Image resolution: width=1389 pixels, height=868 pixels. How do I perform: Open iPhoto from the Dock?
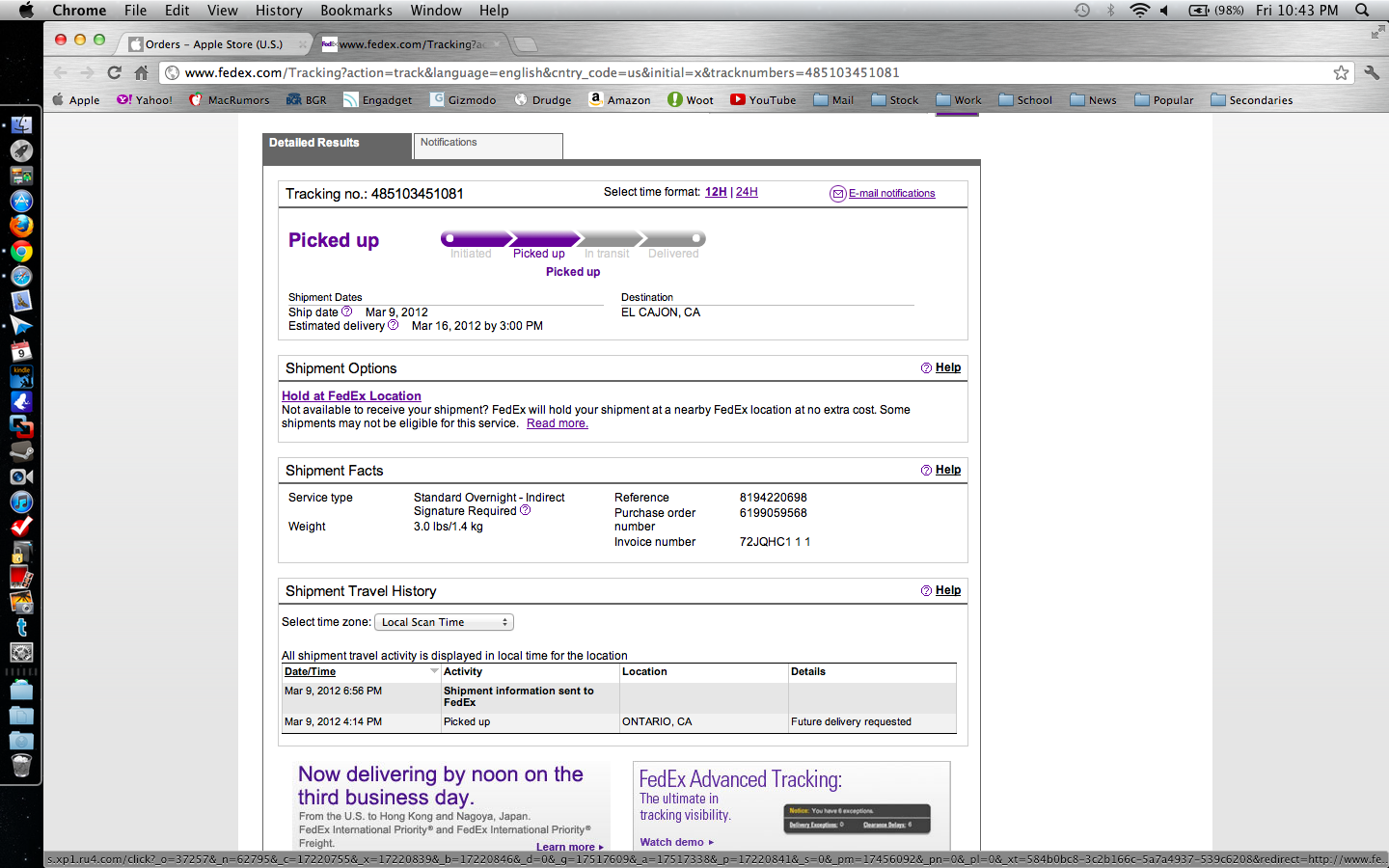click(21, 602)
